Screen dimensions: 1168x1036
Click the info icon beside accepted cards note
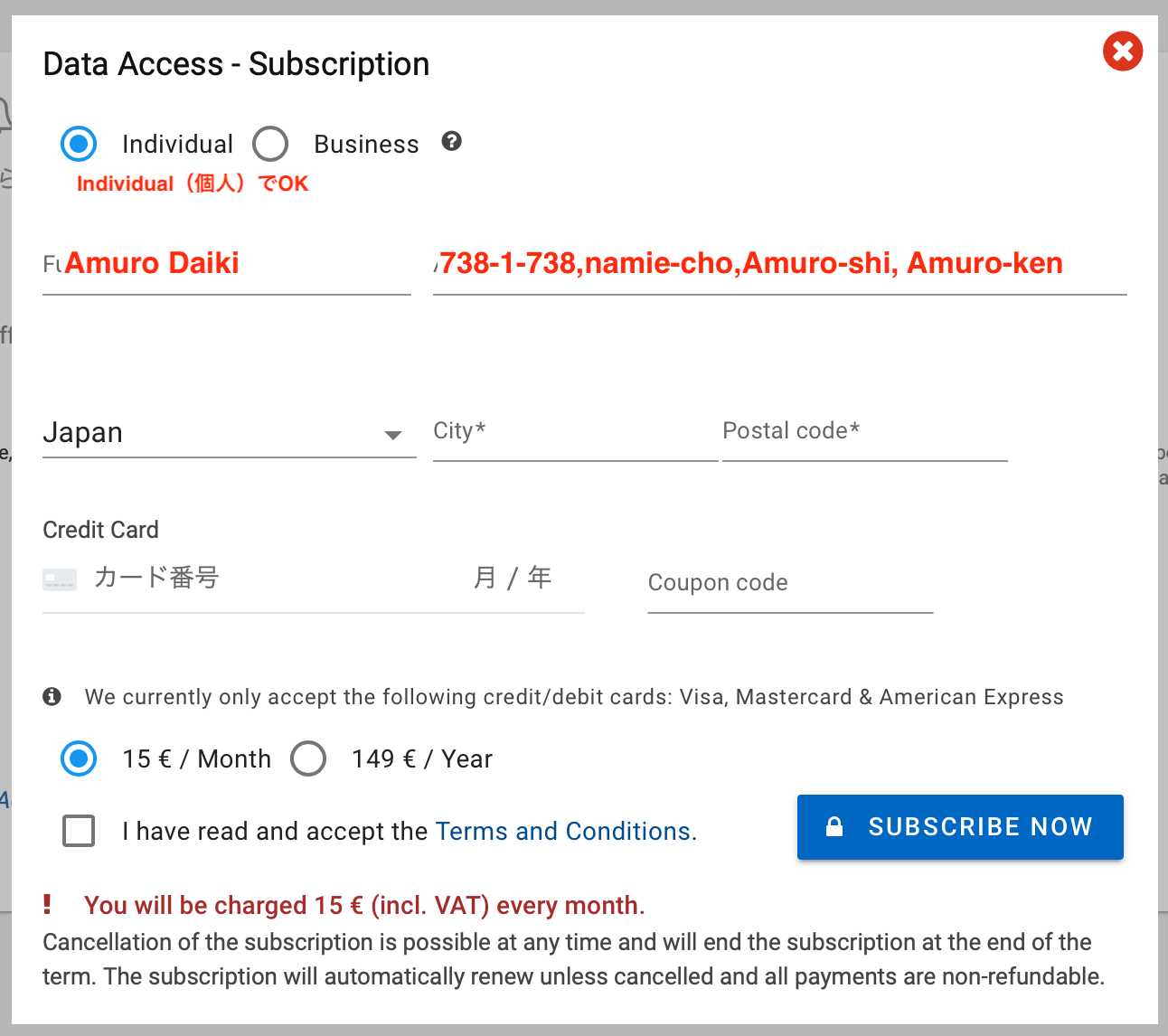coord(52,696)
